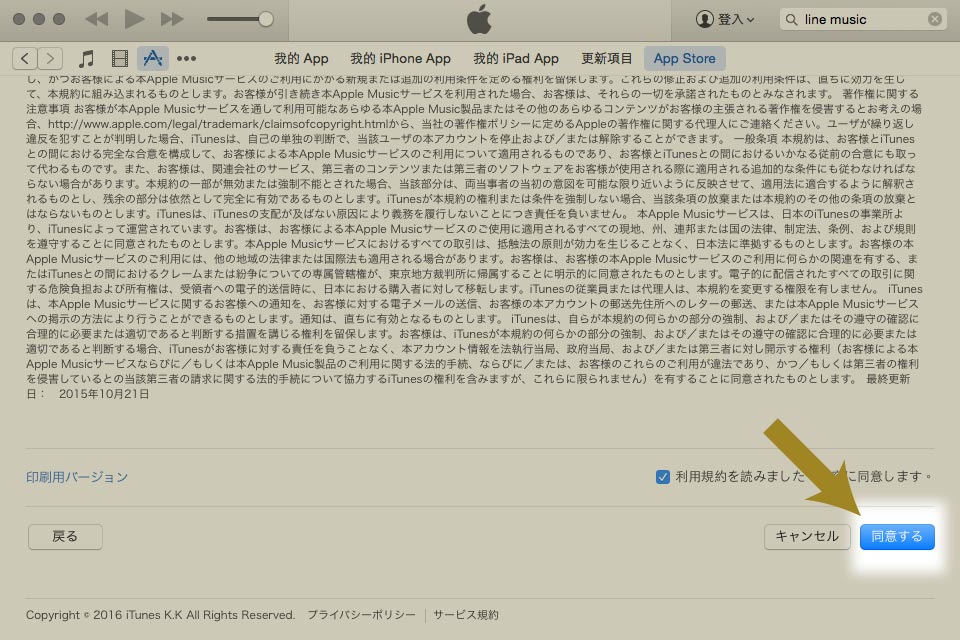Go forward with the right chevron

[x=50, y=59]
